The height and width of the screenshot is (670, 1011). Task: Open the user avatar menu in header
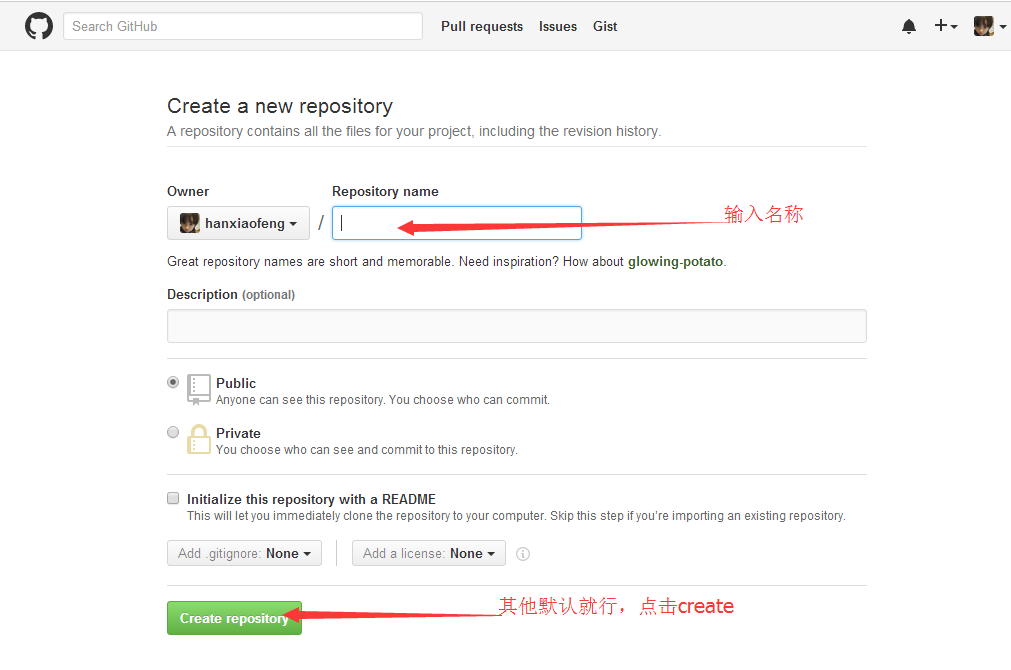pyautogui.click(x=989, y=26)
